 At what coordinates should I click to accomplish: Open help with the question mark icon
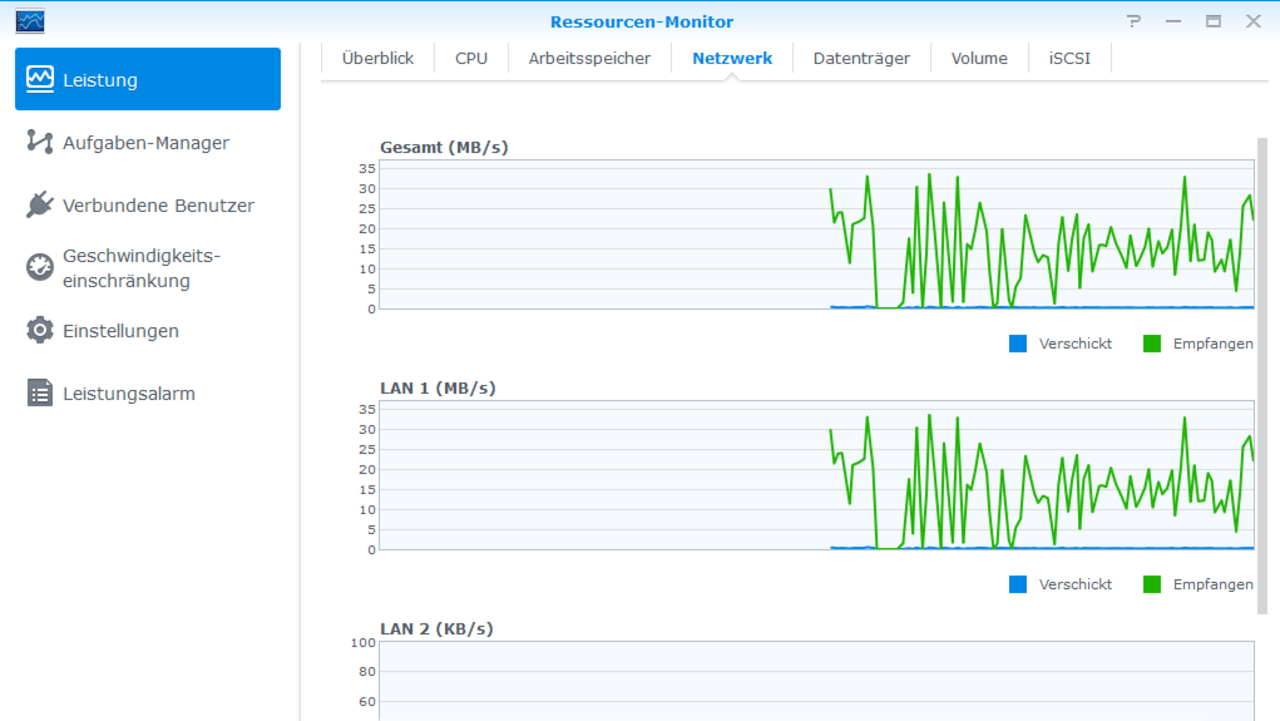[x=1134, y=21]
